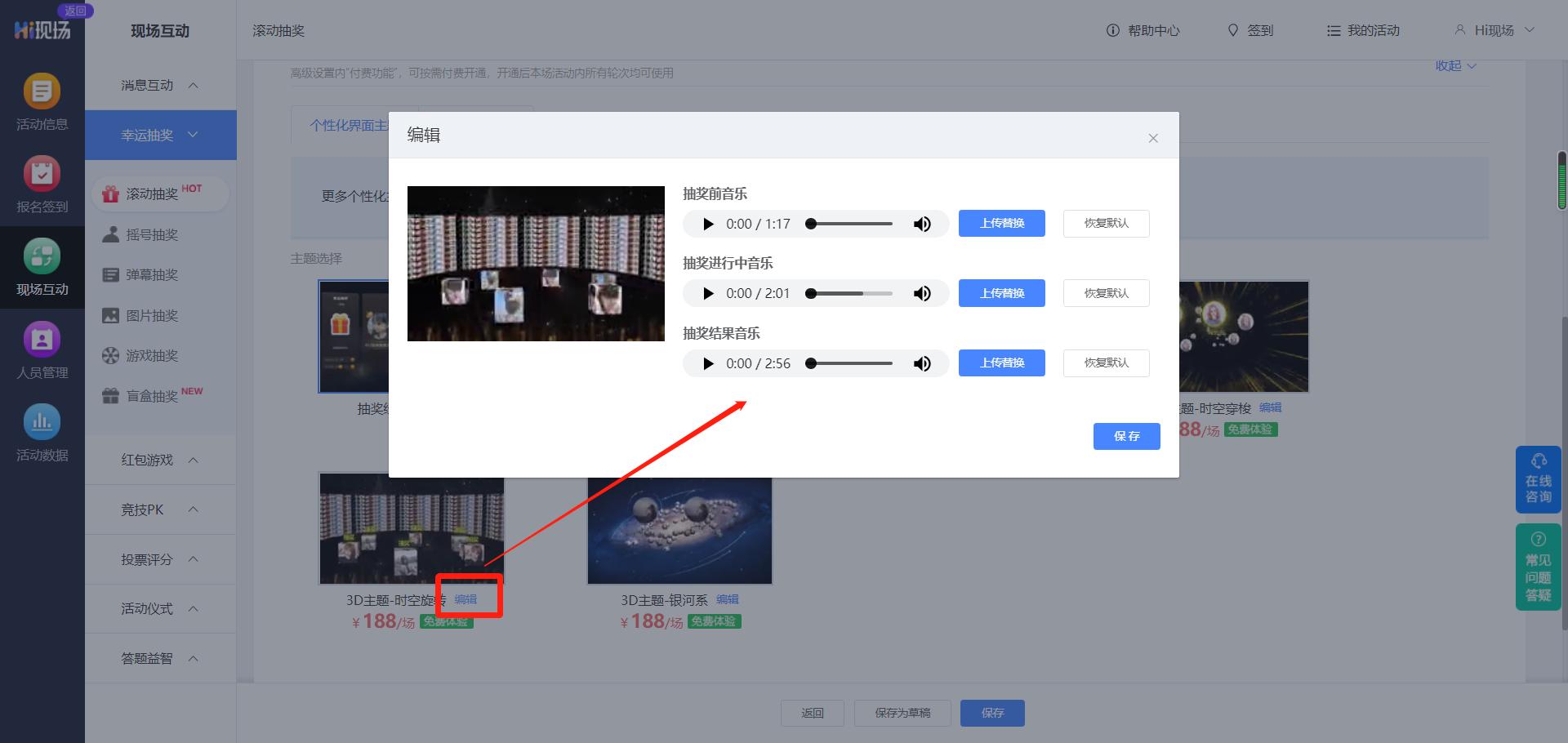Open 图片抽奖 via its image icon
This screenshot has height=743, width=1568.
click(x=110, y=315)
